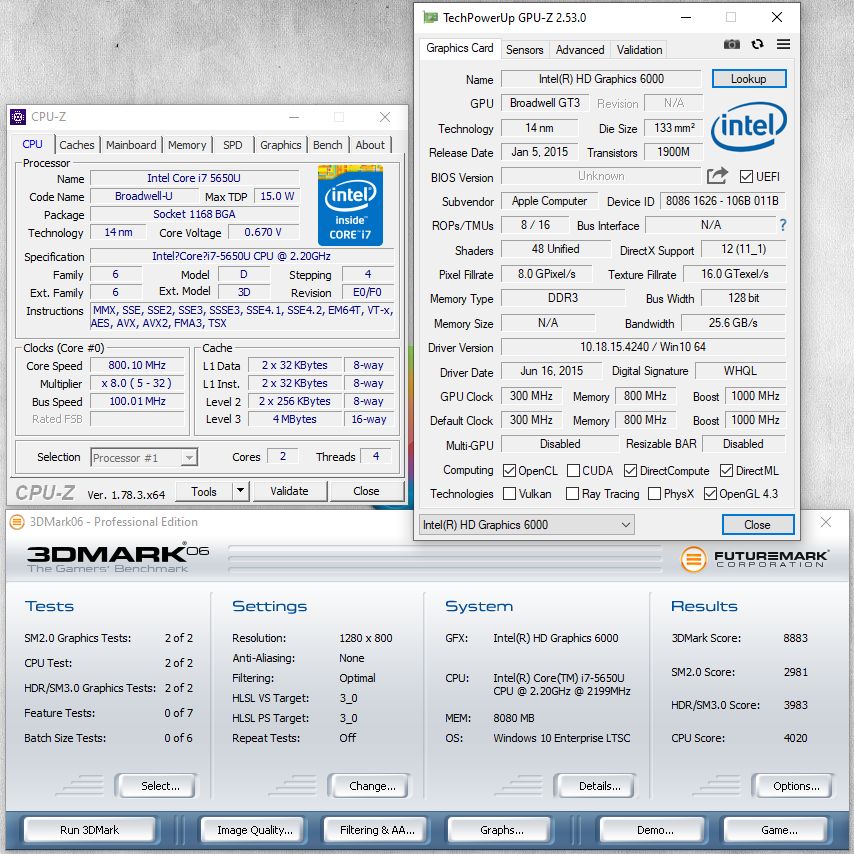Open the GPU selection dropdown in GPU-Z
This screenshot has width=854, height=854.
[x=527, y=524]
